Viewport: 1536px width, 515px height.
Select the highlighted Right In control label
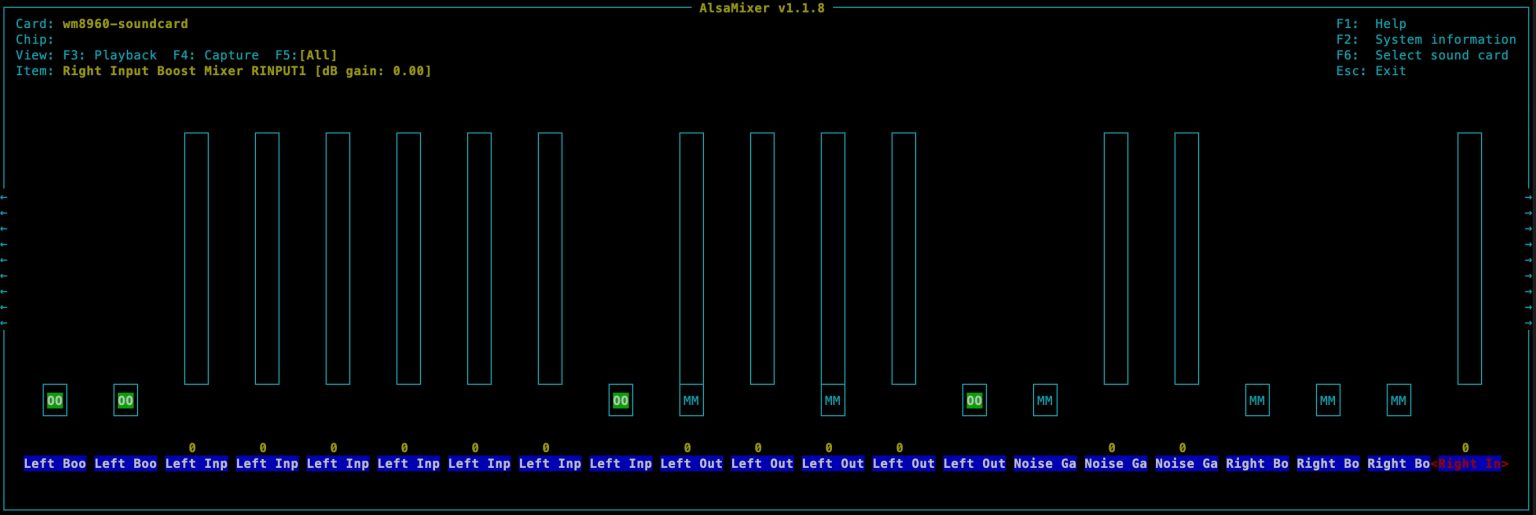[x=1468, y=464]
